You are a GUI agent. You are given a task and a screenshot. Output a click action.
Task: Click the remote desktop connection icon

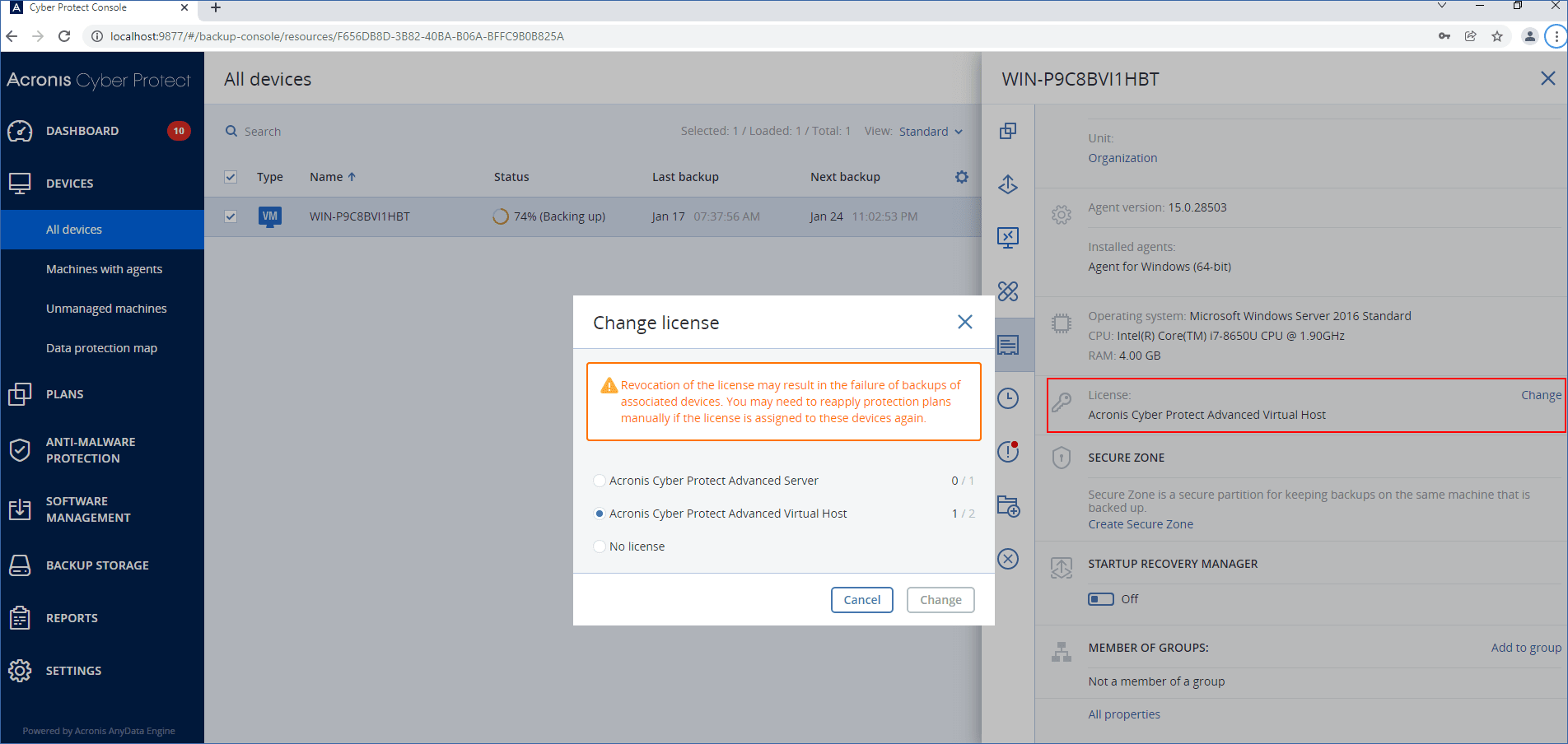coord(1007,238)
